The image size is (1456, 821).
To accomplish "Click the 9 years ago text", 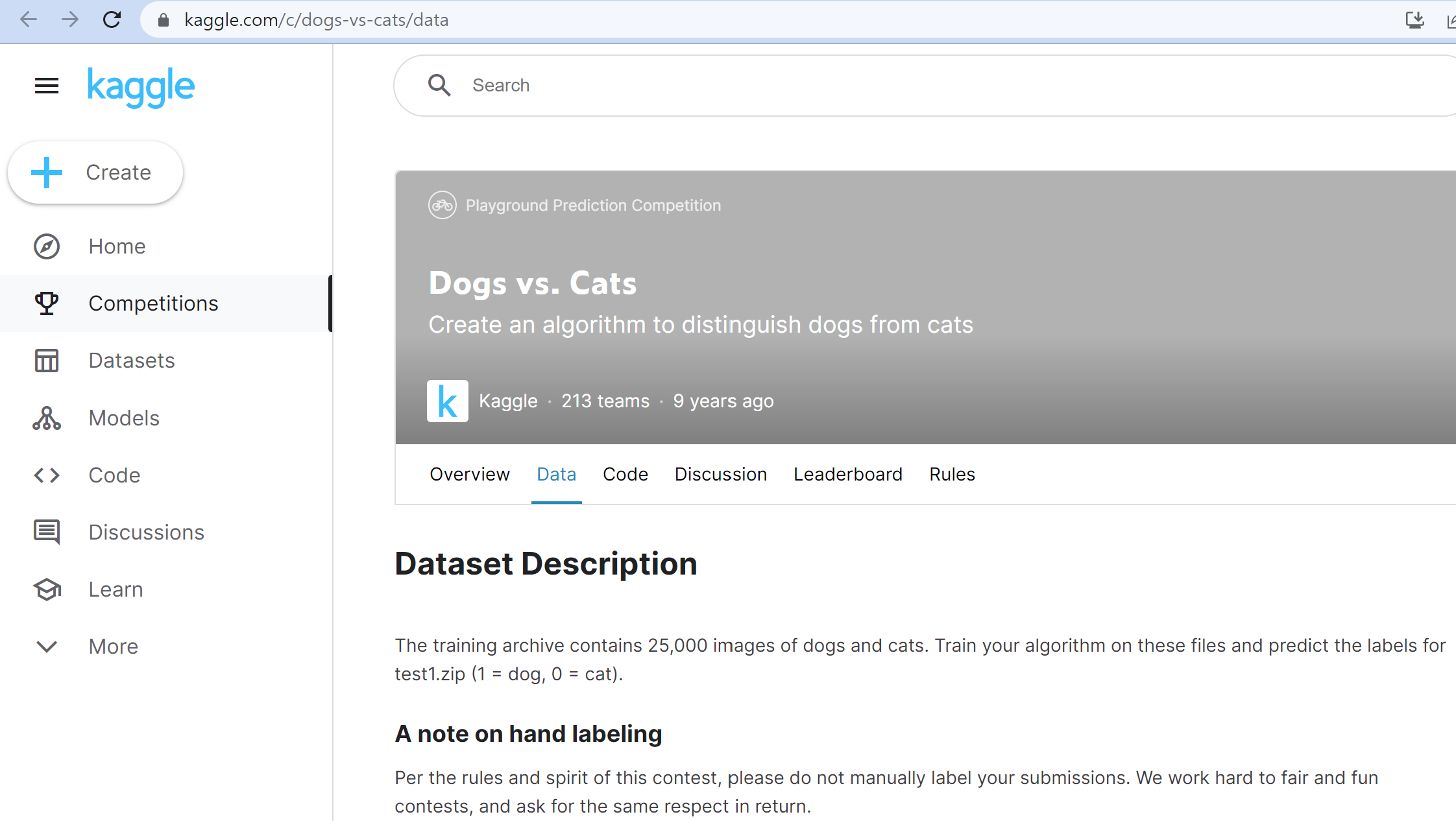I will pos(723,401).
